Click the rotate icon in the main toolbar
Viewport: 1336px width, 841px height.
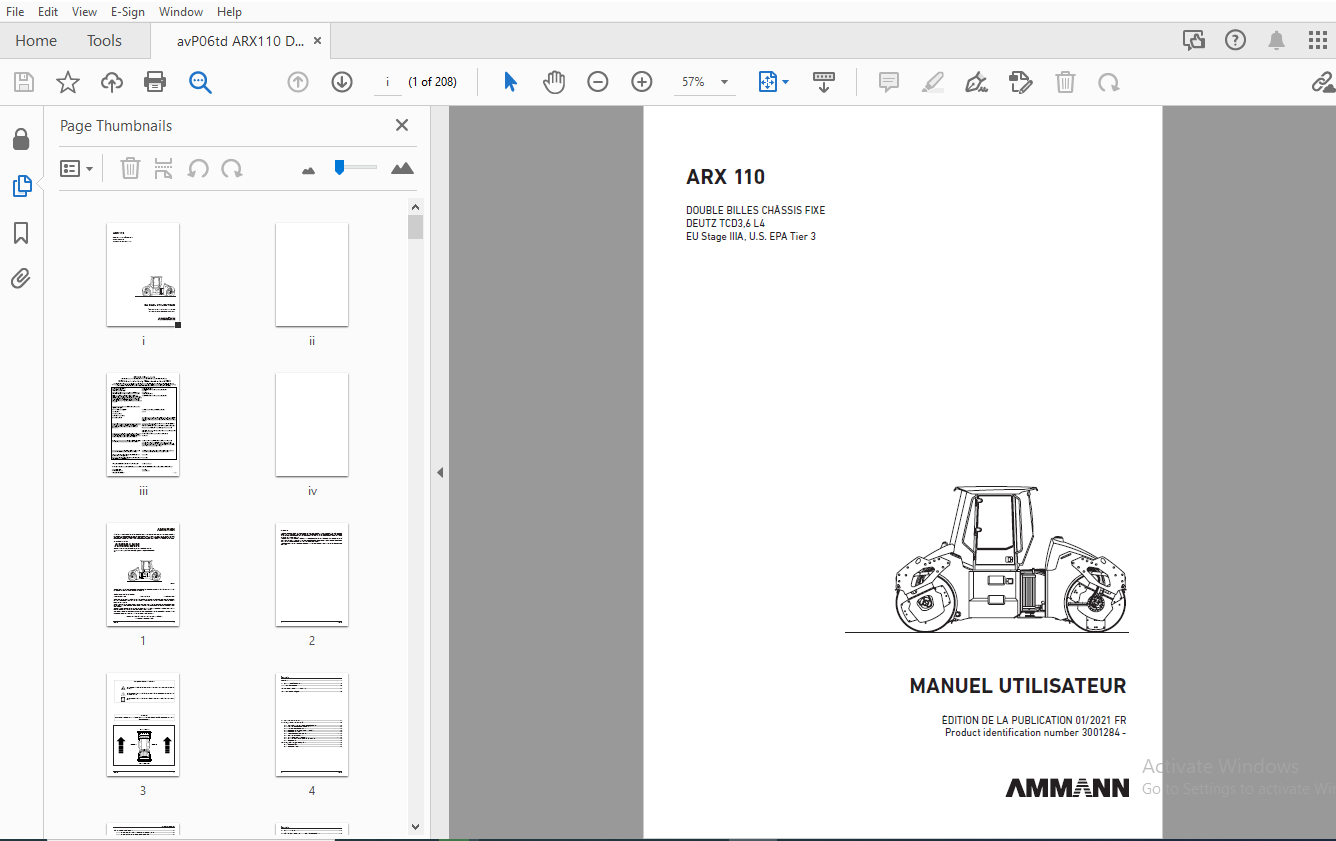[x=1109, y=82]
